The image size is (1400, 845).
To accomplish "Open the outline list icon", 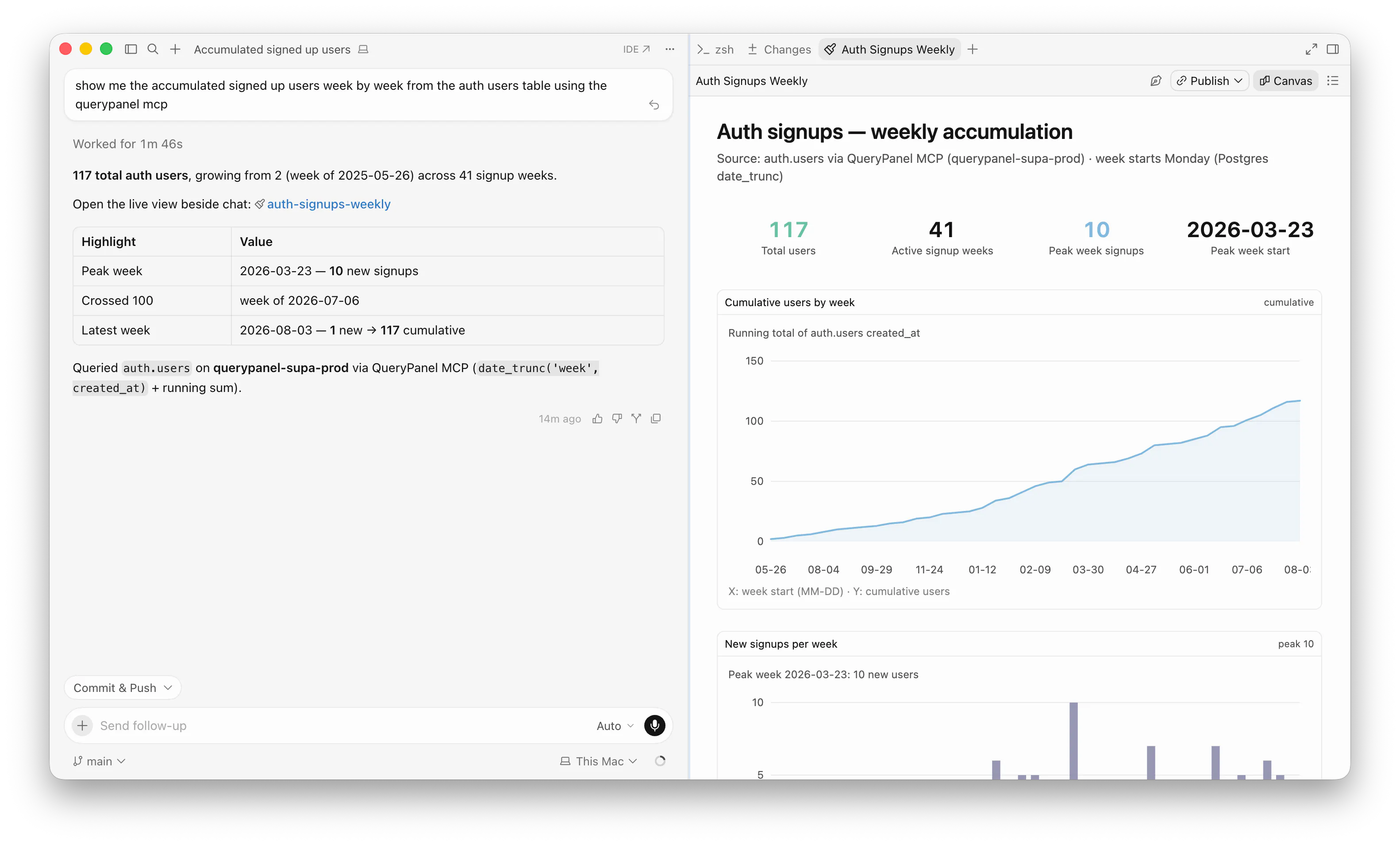I will (1333, 81).
